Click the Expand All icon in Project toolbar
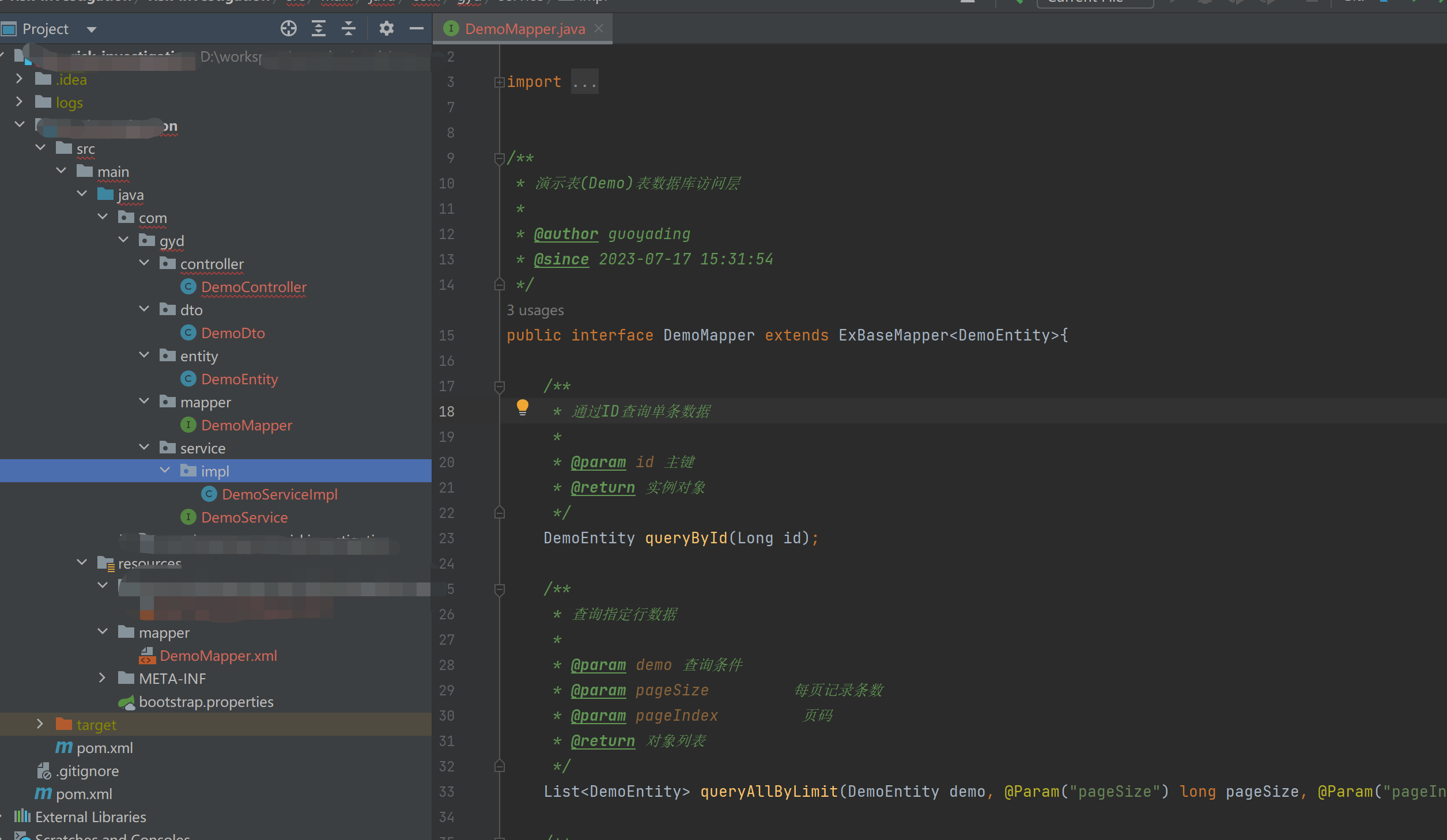Viewport: 1447px width, 840px height. pos(318,28)
